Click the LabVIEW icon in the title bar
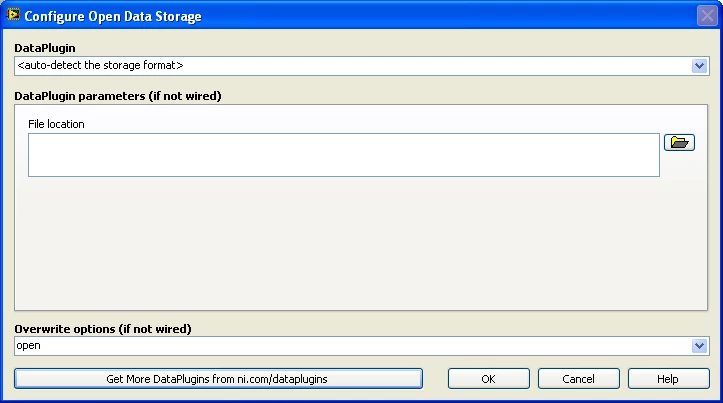Screen dimensions: 723x403 pos(13,15)
